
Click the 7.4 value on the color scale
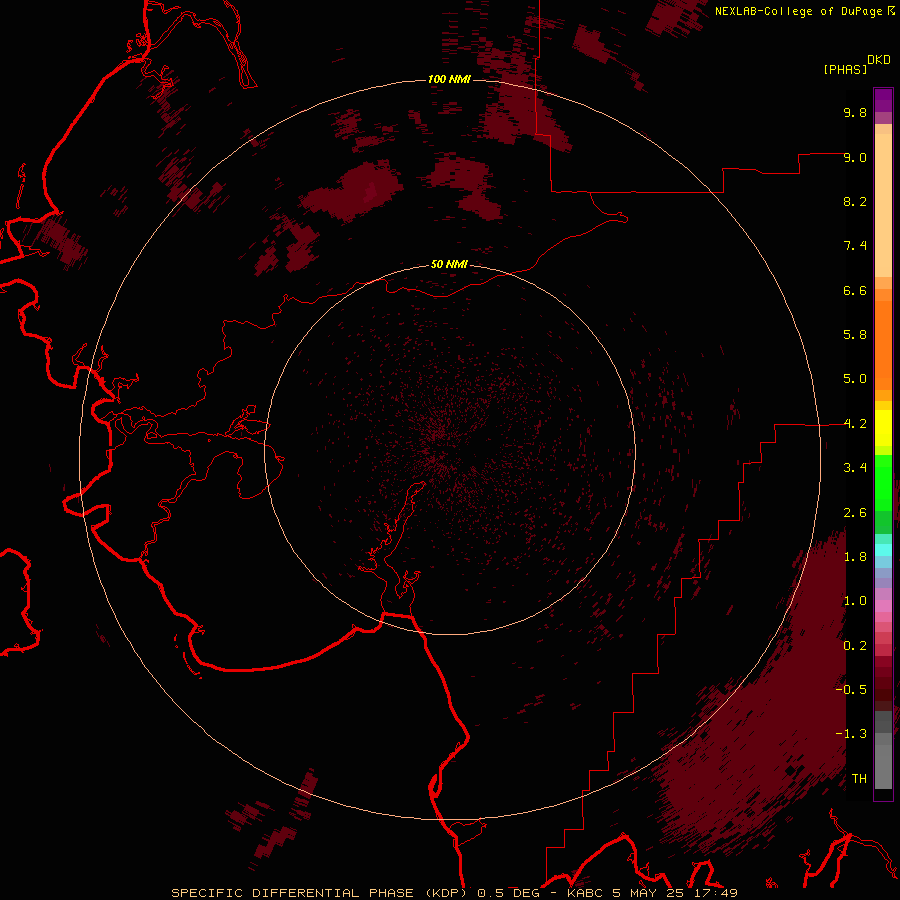point(855,246)
